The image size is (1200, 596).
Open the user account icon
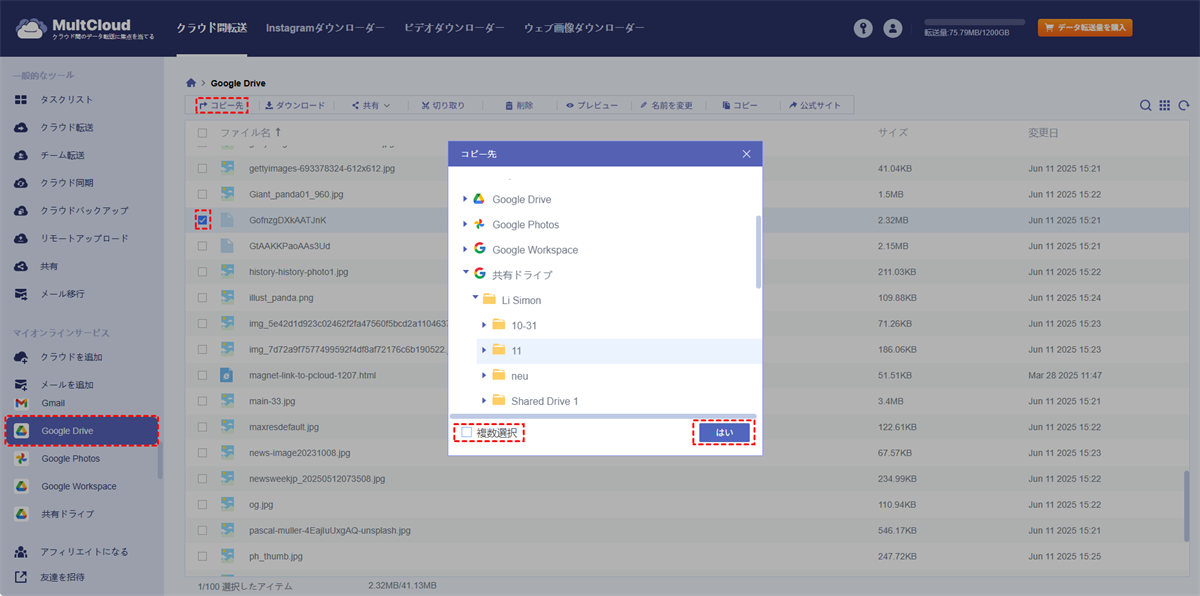(x=893, y=29)
